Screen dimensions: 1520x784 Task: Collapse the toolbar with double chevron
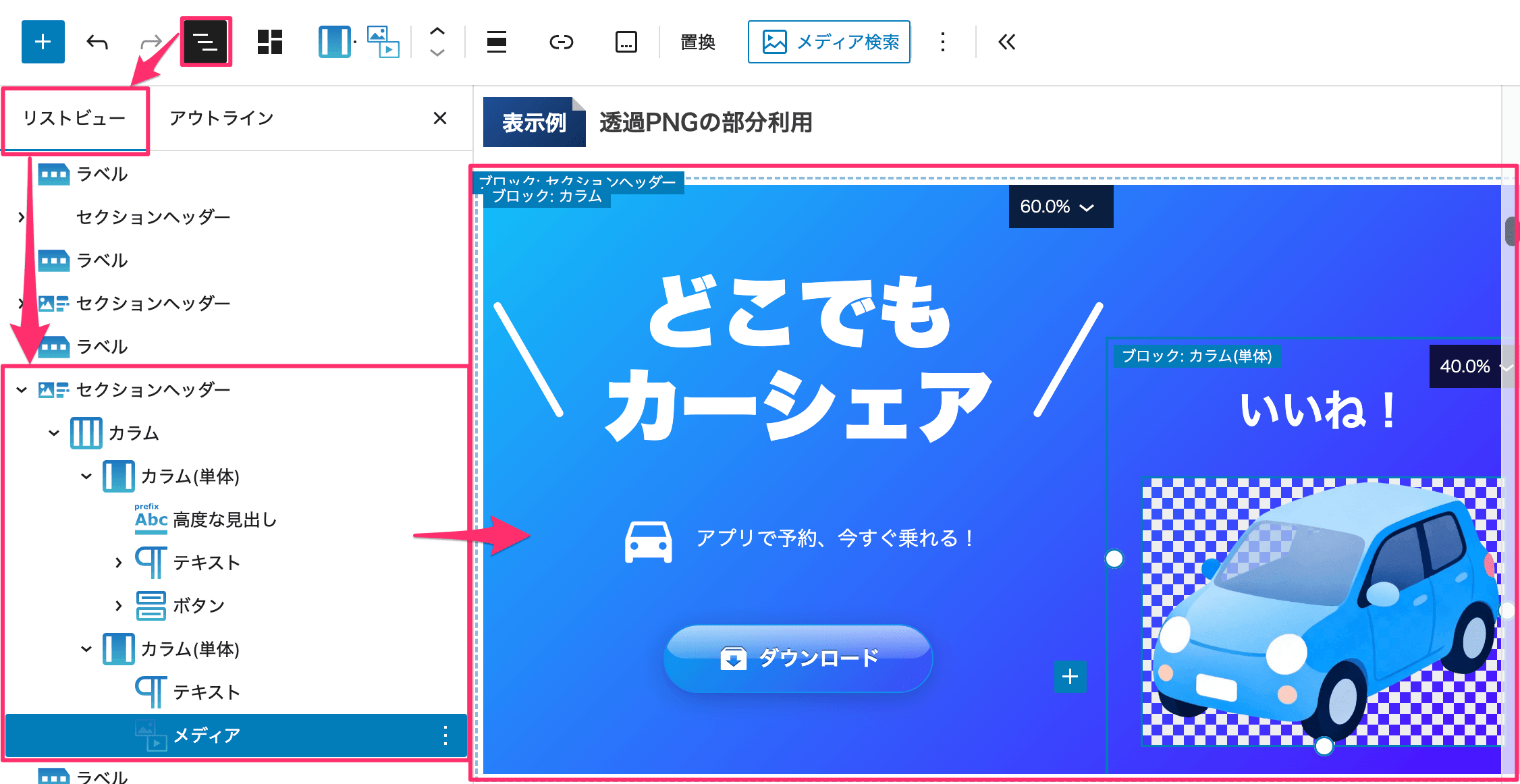click(x=1006, y=42)
